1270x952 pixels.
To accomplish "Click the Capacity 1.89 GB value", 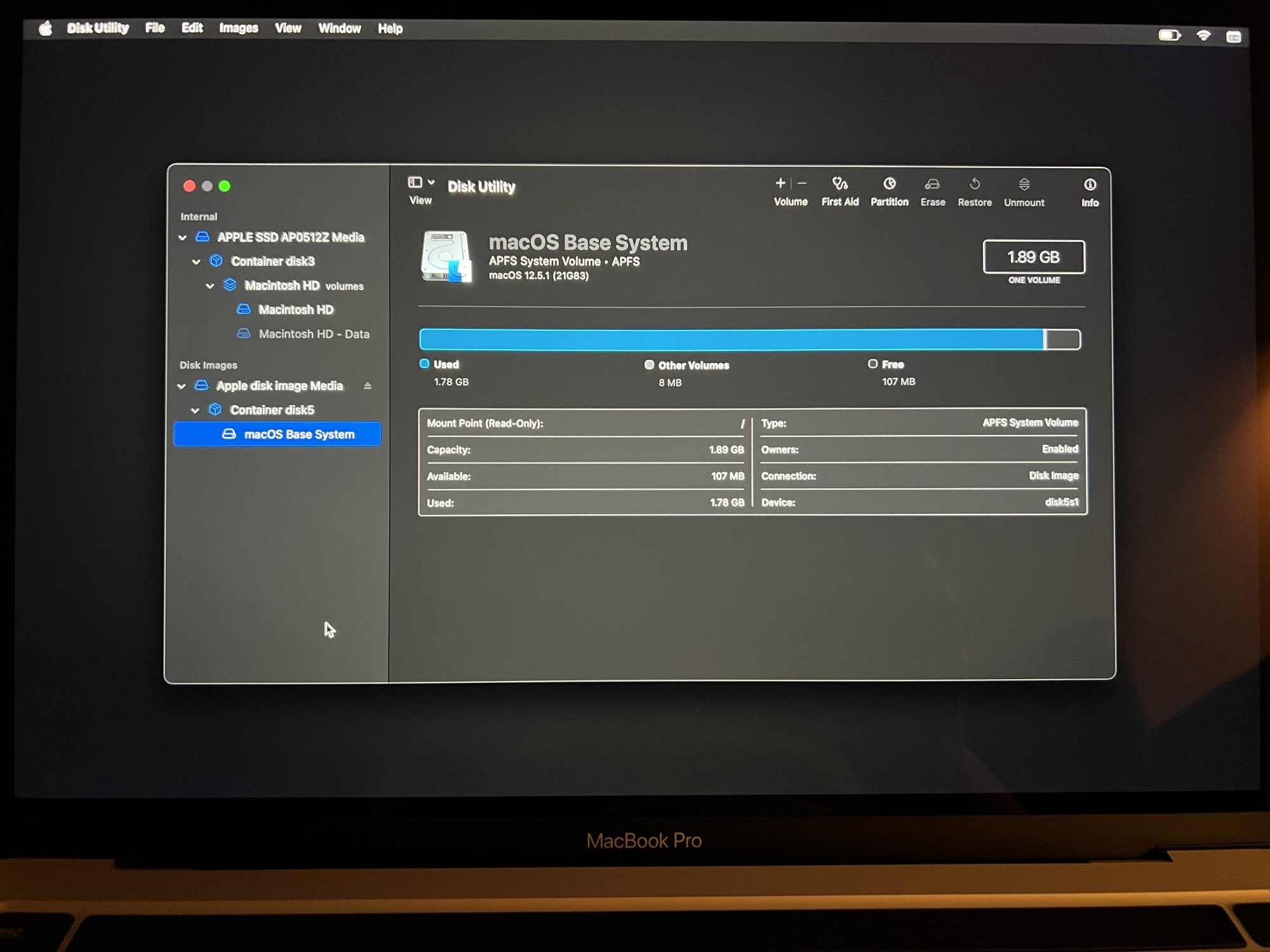I will click(726, 450).
